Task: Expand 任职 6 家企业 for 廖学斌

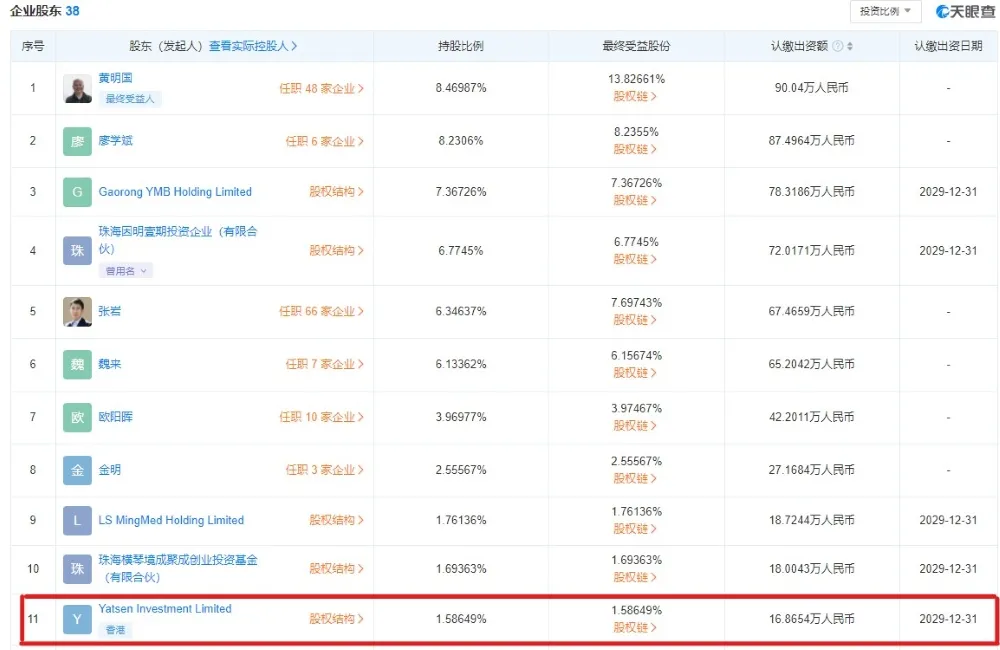Action: pos(325,141)
